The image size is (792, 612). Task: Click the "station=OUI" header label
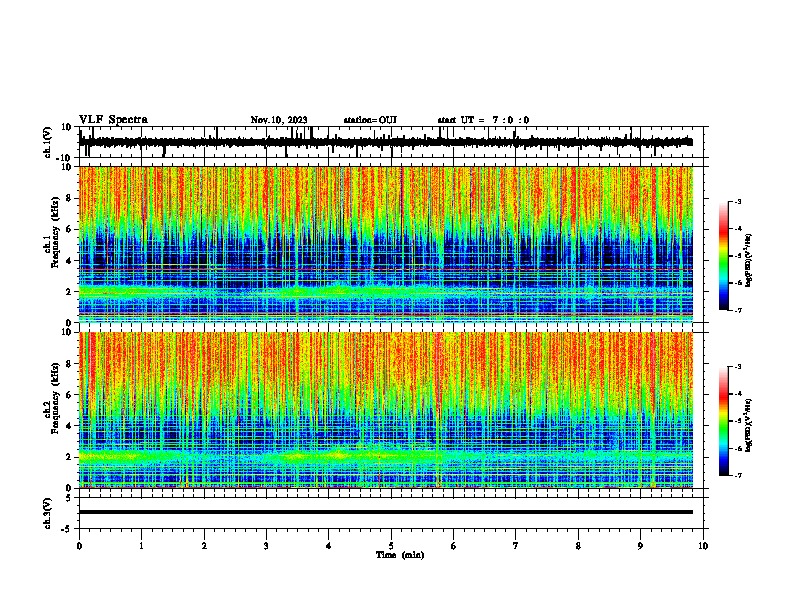(x=370, y=120)
